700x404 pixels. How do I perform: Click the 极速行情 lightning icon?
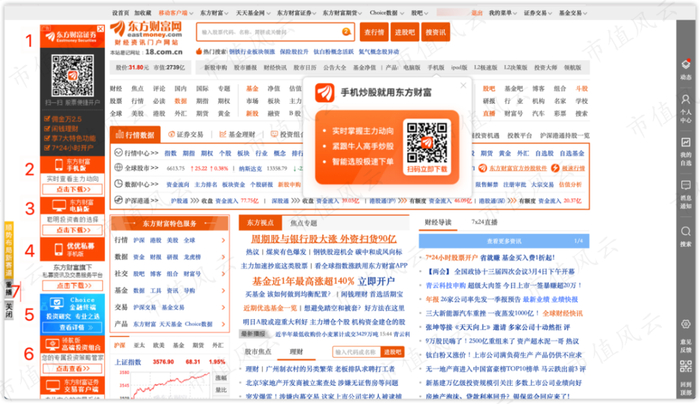pyautogui.click(x=555, y=168)
